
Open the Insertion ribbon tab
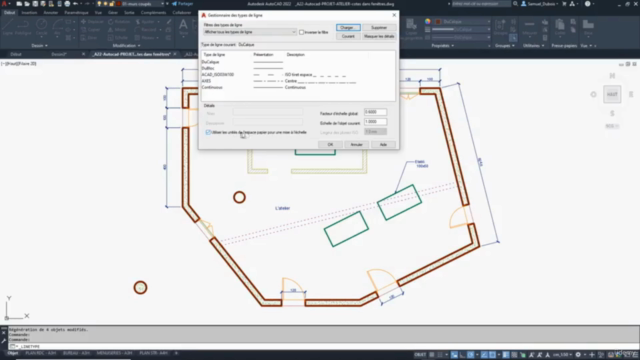coord(29,13)
